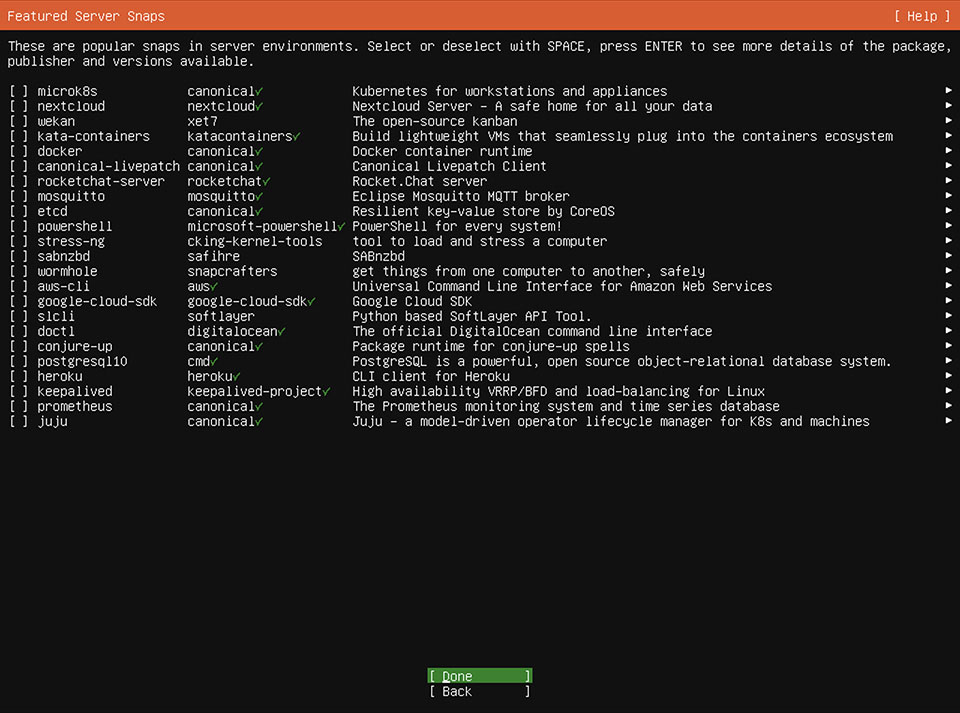Click publisher snapcrafters text
The width and height of the screenshot is (960, 713).
[x=232, y=271]
